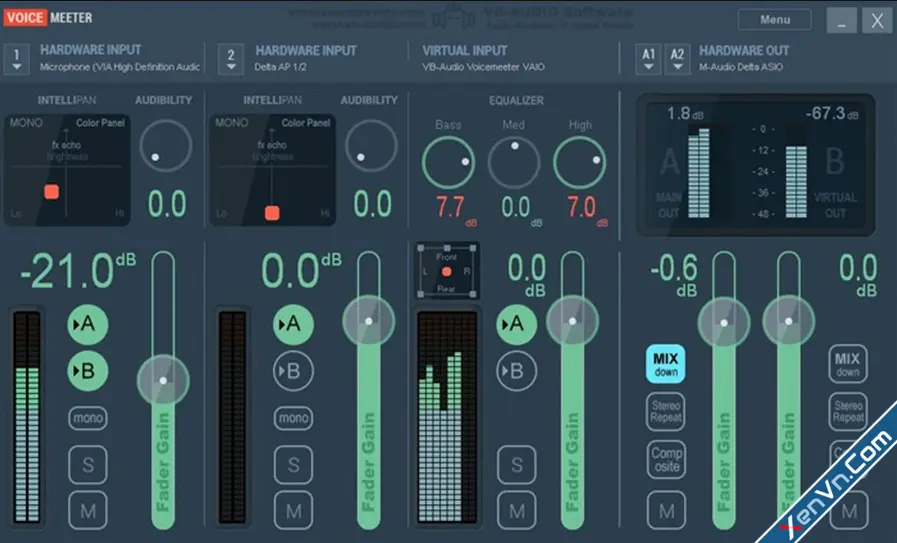The image size is (897, 543).
Task: Click main out A level meter
Action: coord(698,173)
